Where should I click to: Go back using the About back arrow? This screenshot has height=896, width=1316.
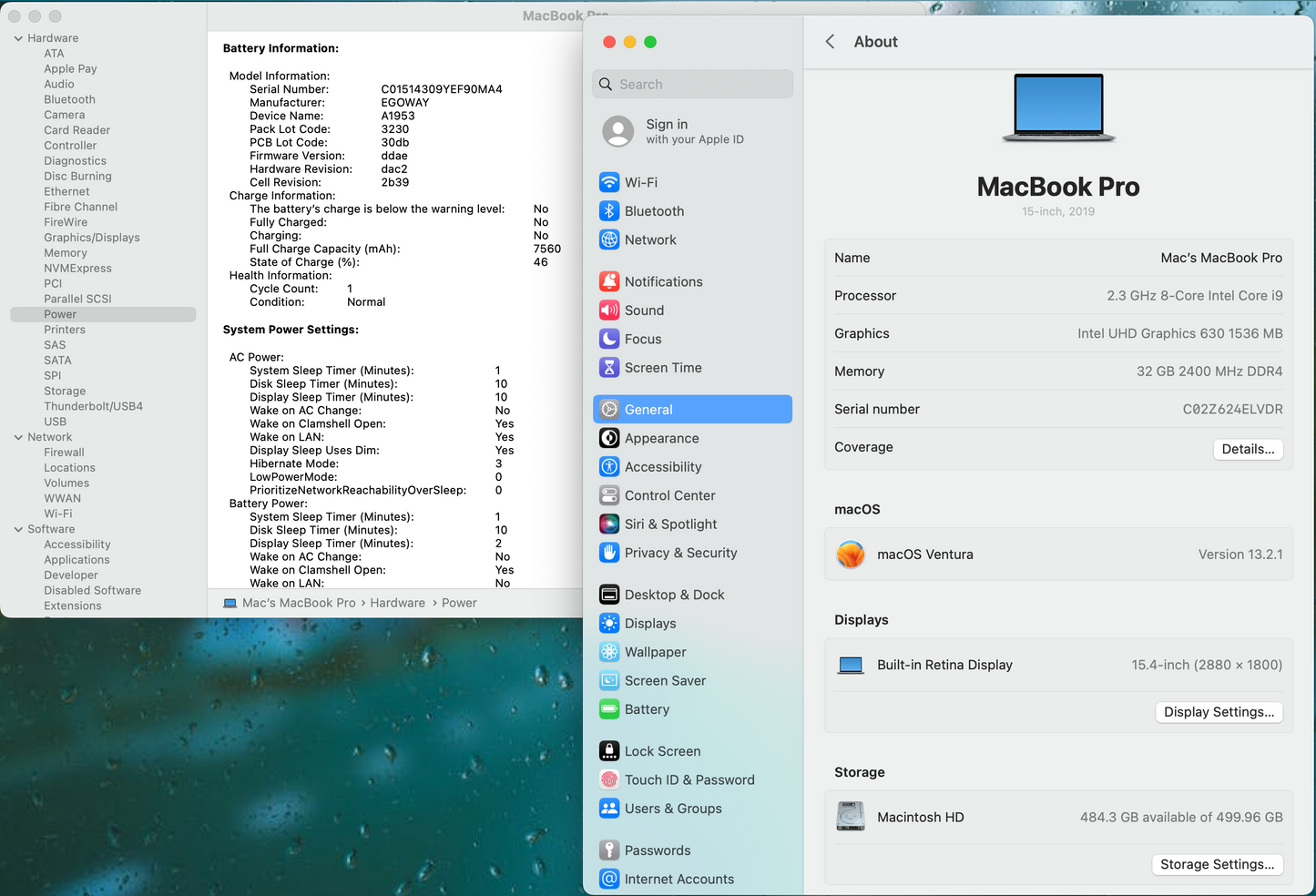830,41
